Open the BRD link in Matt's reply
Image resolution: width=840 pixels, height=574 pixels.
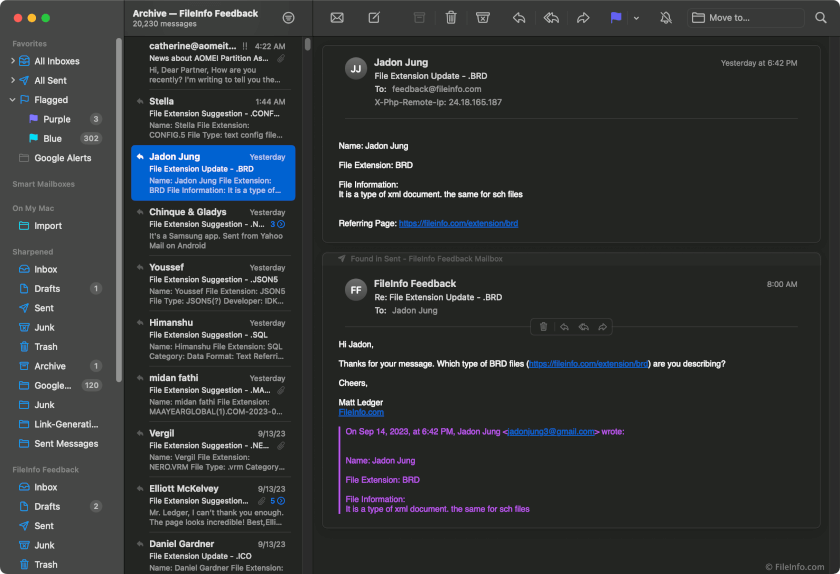click(588, 363)
